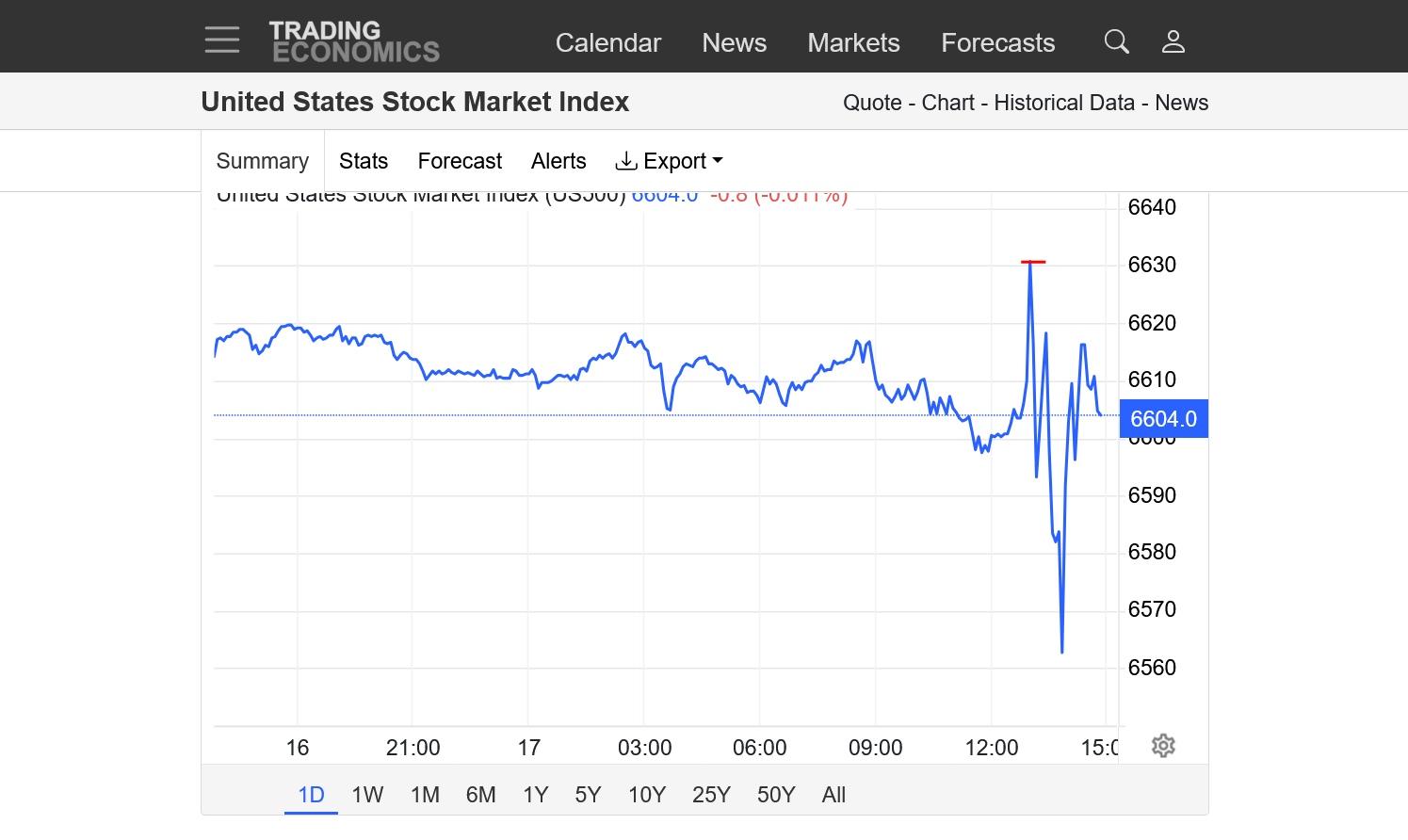Open the Markets menu item
This screenshot has height=840, width=1408.
tap(853, 42)
